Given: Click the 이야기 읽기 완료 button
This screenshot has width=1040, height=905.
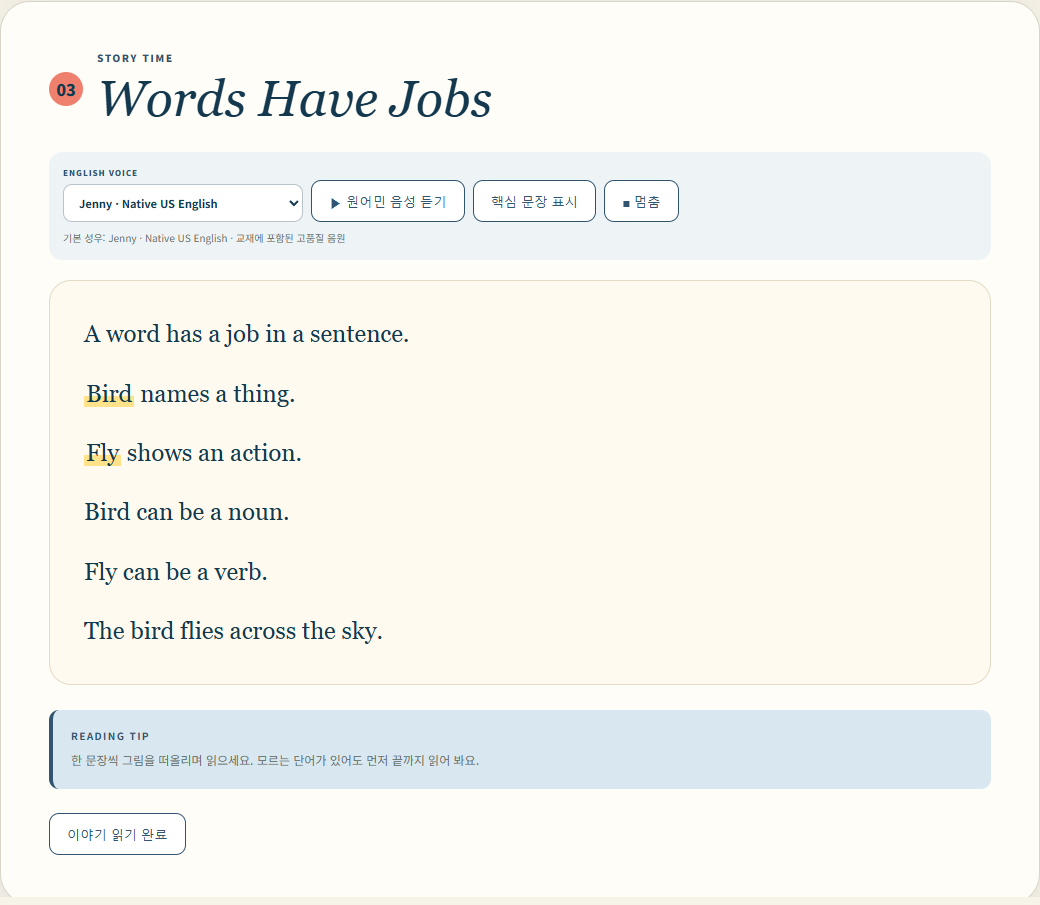Looking at the screenshot, I should 117,834.
